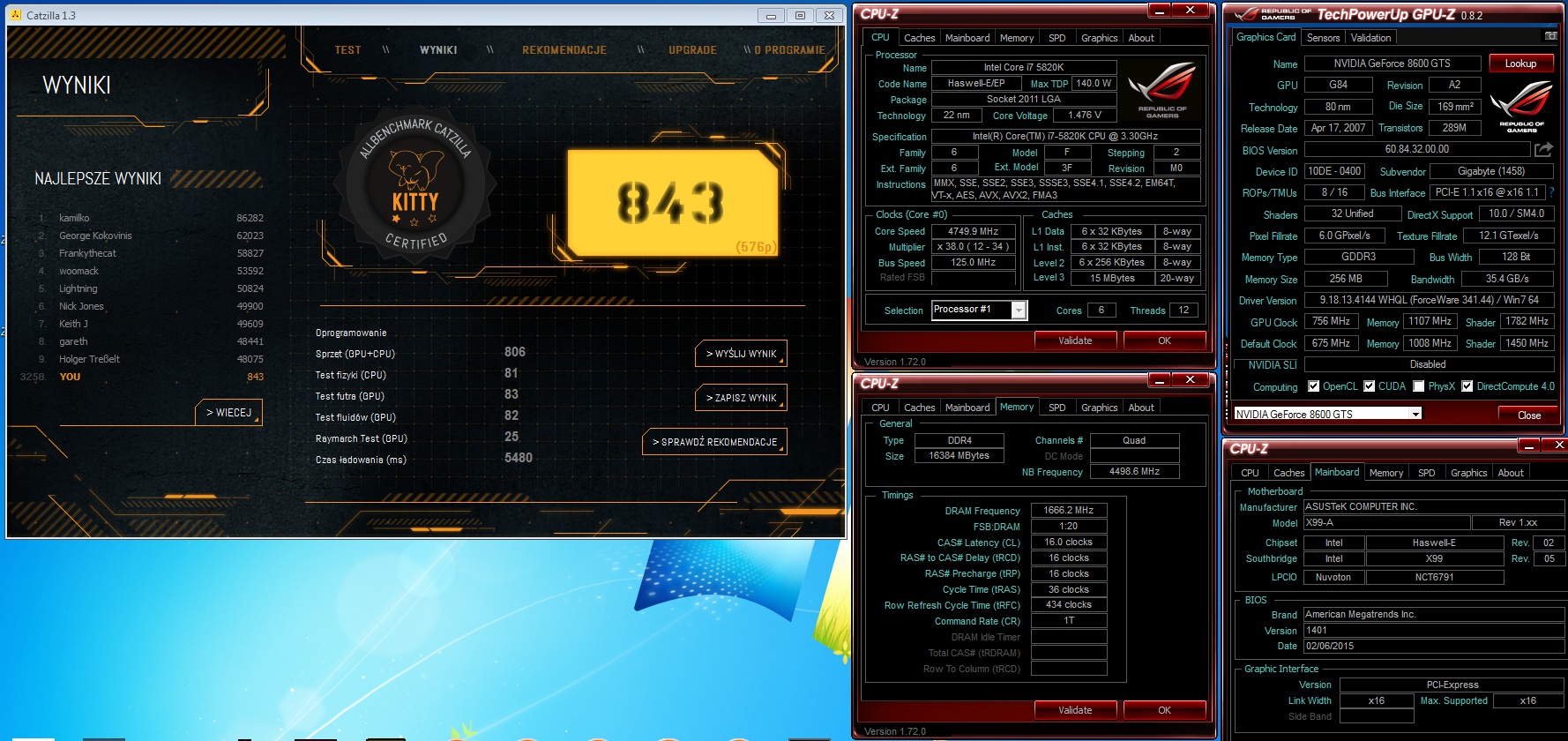Select Graphics Card tab in GPU-Z

[1266, 37]
